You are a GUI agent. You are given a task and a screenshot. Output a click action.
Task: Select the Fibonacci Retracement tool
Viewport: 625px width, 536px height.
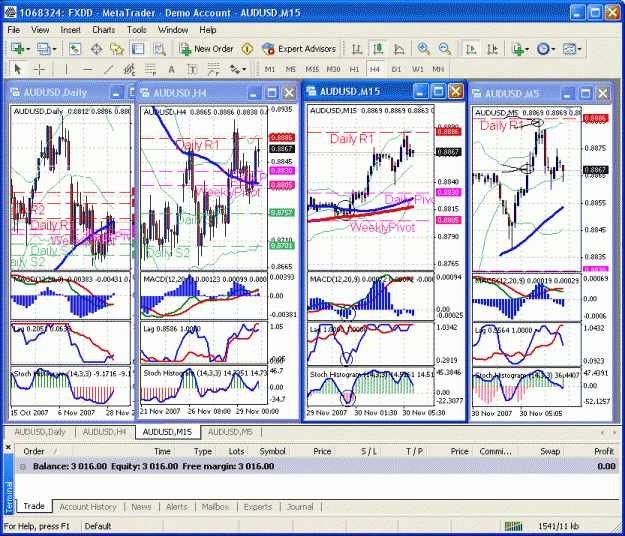coord(150,69)
